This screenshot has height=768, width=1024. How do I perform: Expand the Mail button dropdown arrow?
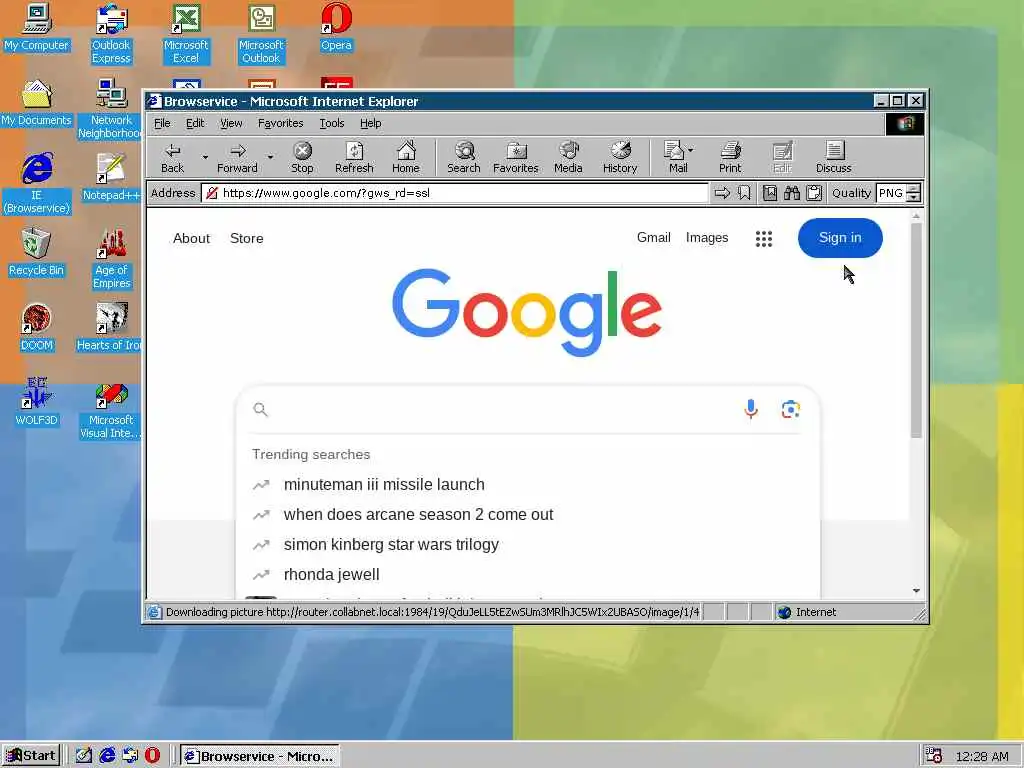tap(691, 150)
